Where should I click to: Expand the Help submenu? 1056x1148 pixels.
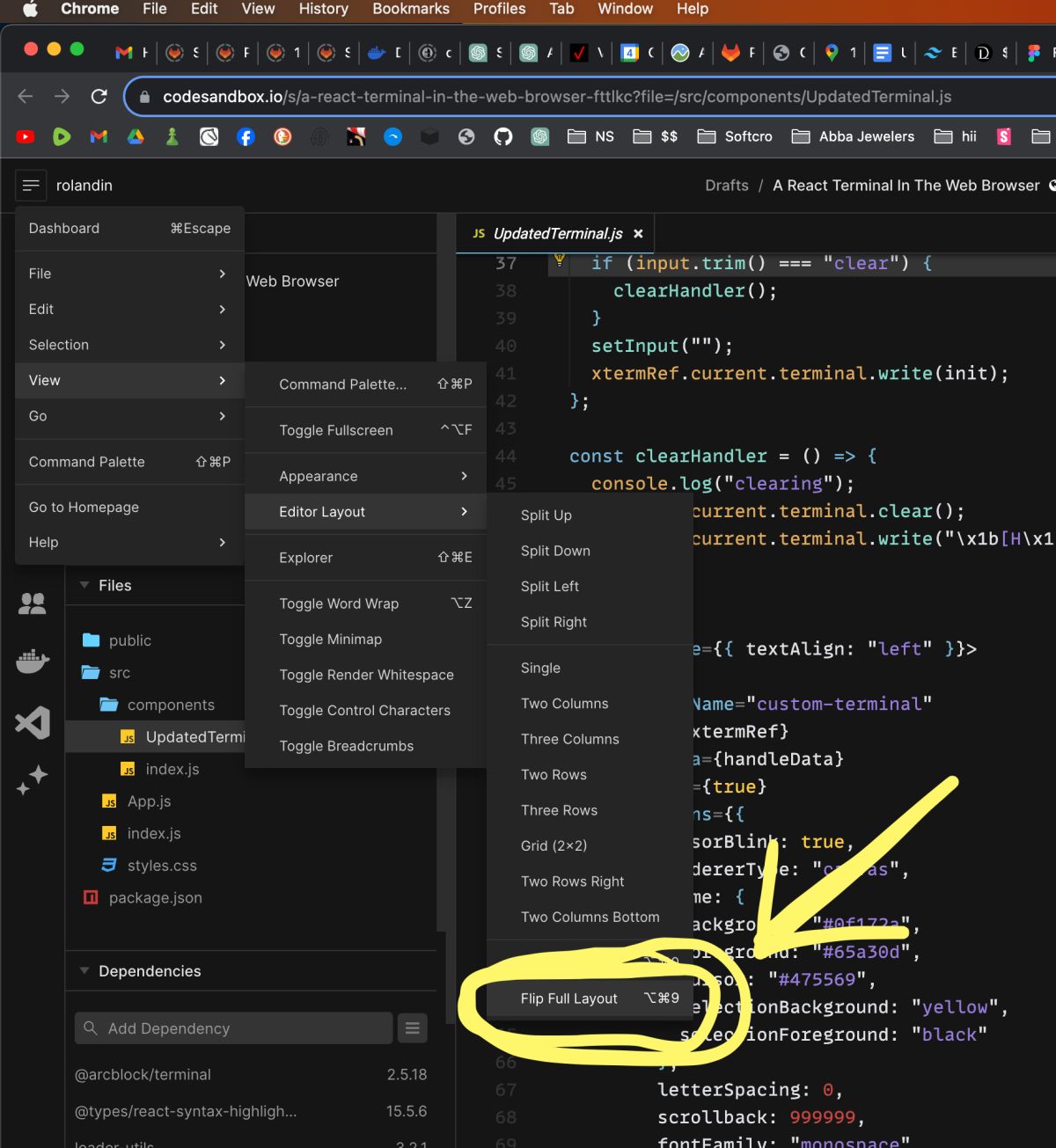(x=129, y=543)
